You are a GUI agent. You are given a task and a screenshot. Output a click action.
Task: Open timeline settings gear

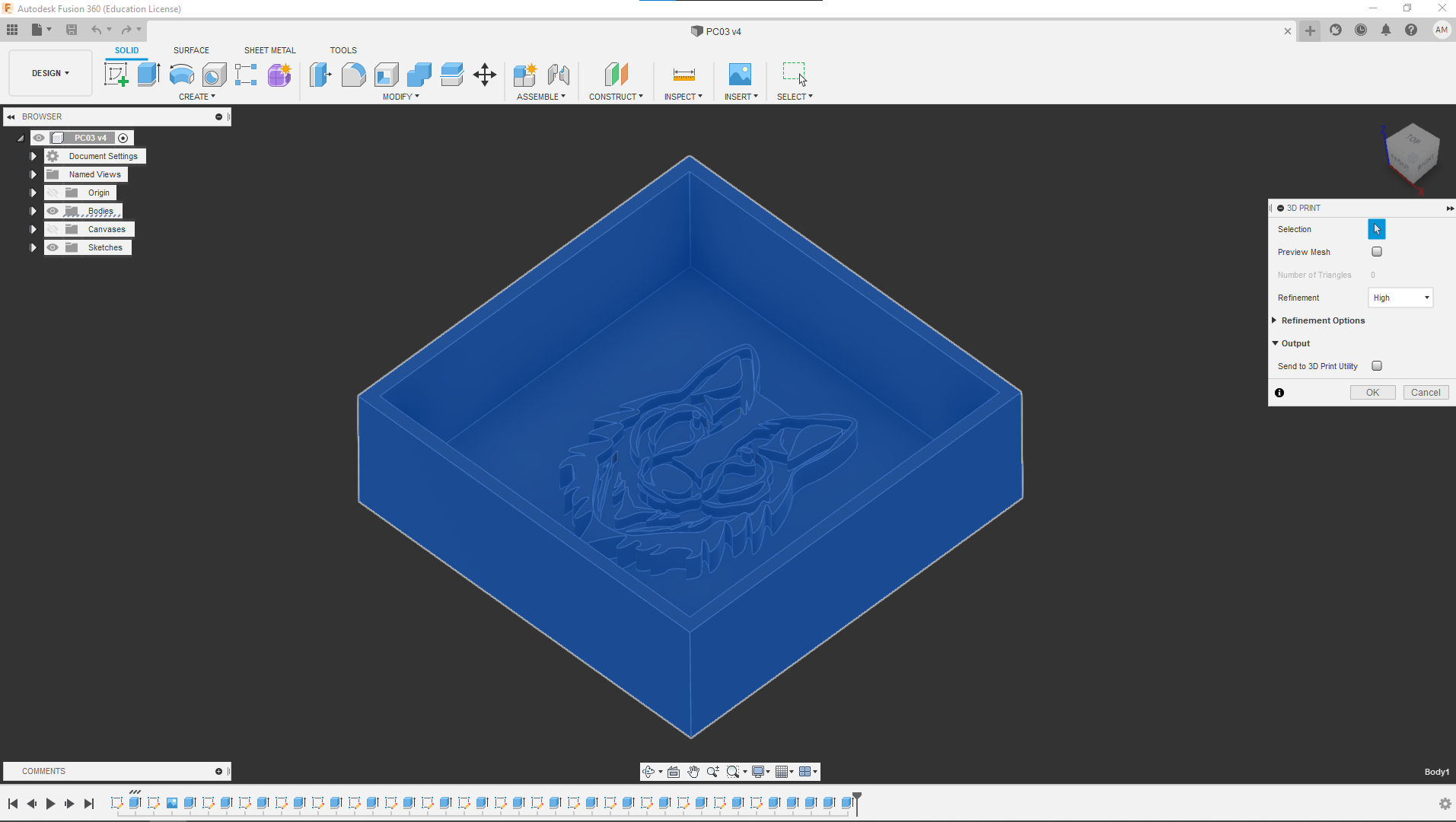(1445, 804)
